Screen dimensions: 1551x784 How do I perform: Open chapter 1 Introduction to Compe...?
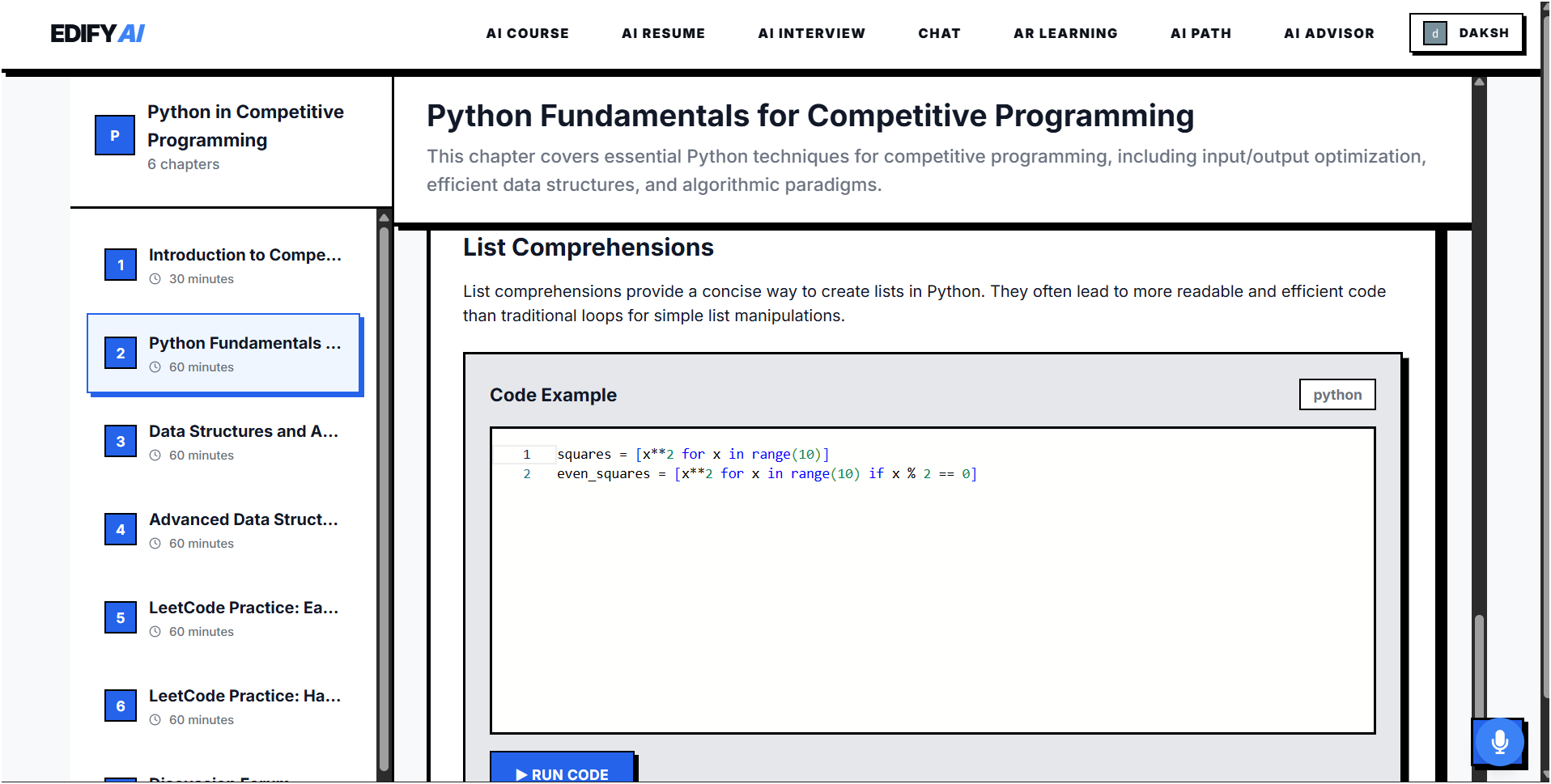[x=223, y=266]
